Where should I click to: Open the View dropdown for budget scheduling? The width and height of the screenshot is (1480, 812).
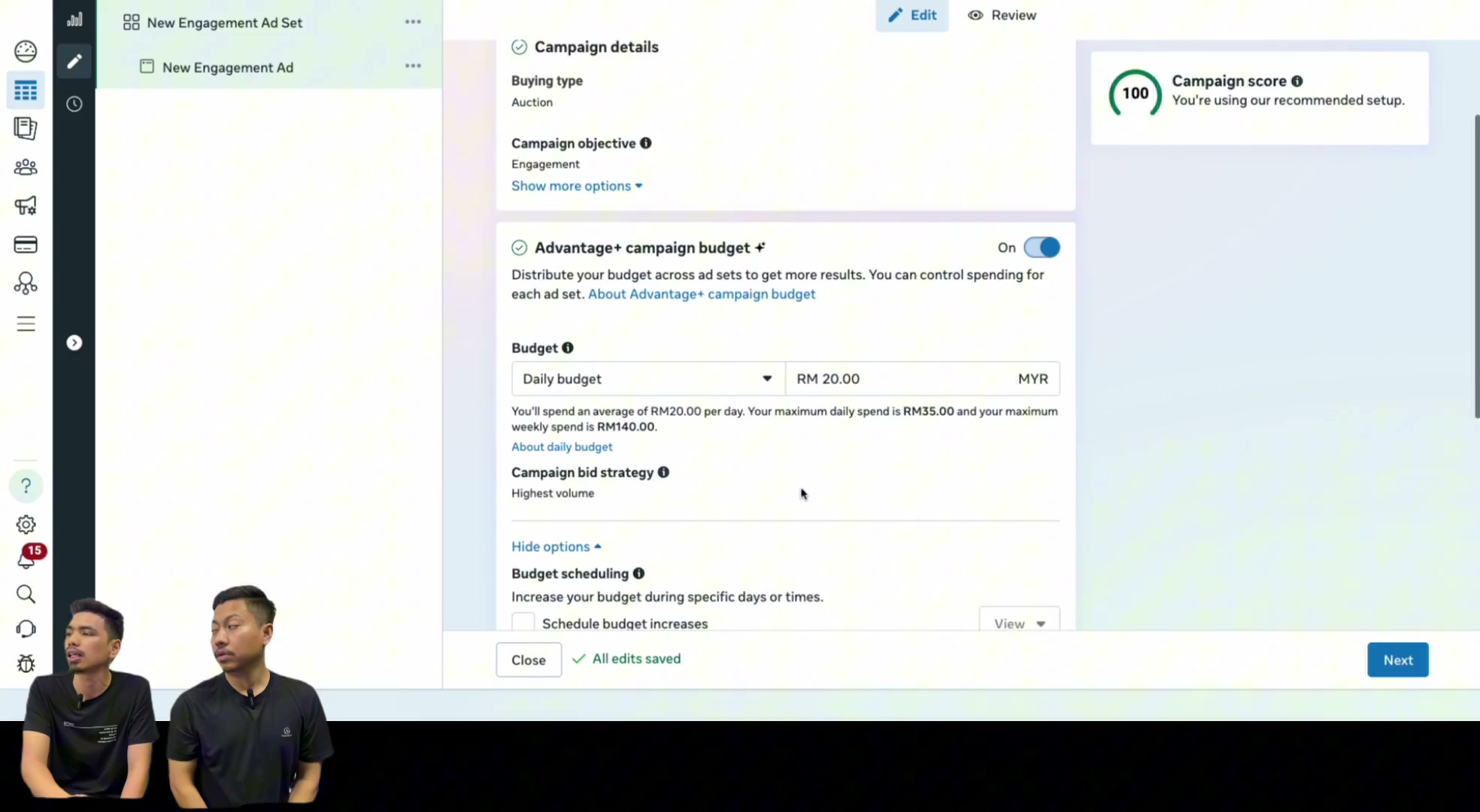(x=1019, y=623)
